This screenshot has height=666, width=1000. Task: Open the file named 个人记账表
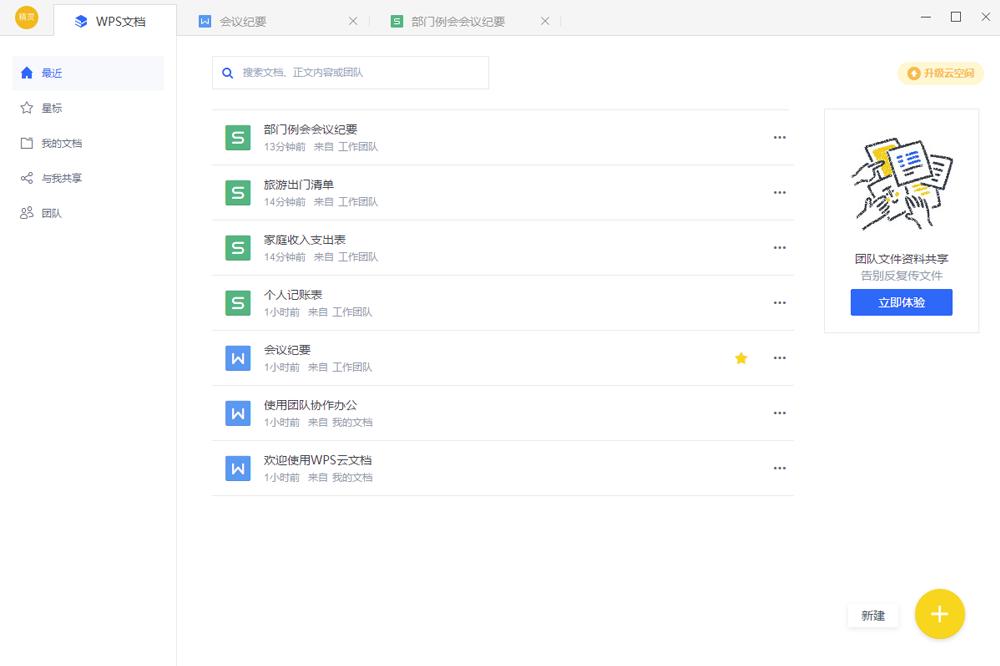[x=293, y=295]
